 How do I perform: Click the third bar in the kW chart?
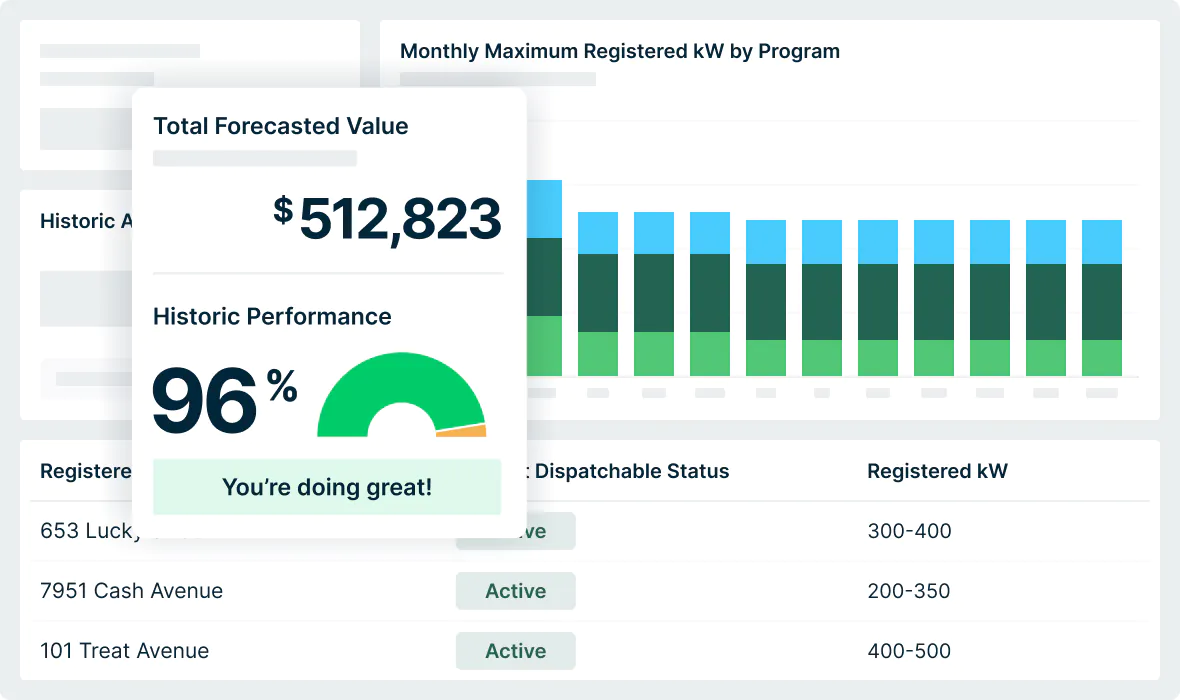point(653,290)
